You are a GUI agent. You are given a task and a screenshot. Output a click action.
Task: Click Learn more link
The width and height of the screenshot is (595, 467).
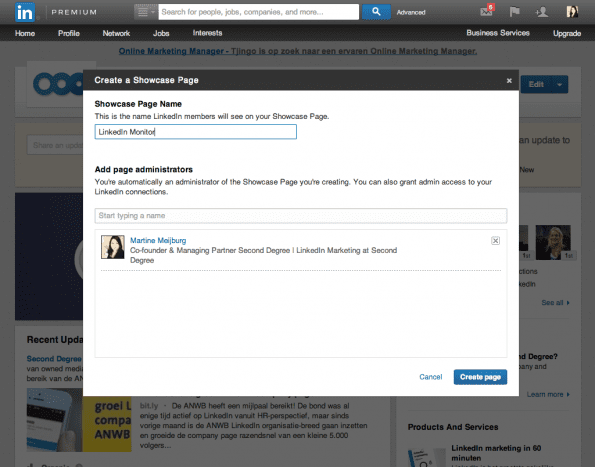[x=548, y=395]
